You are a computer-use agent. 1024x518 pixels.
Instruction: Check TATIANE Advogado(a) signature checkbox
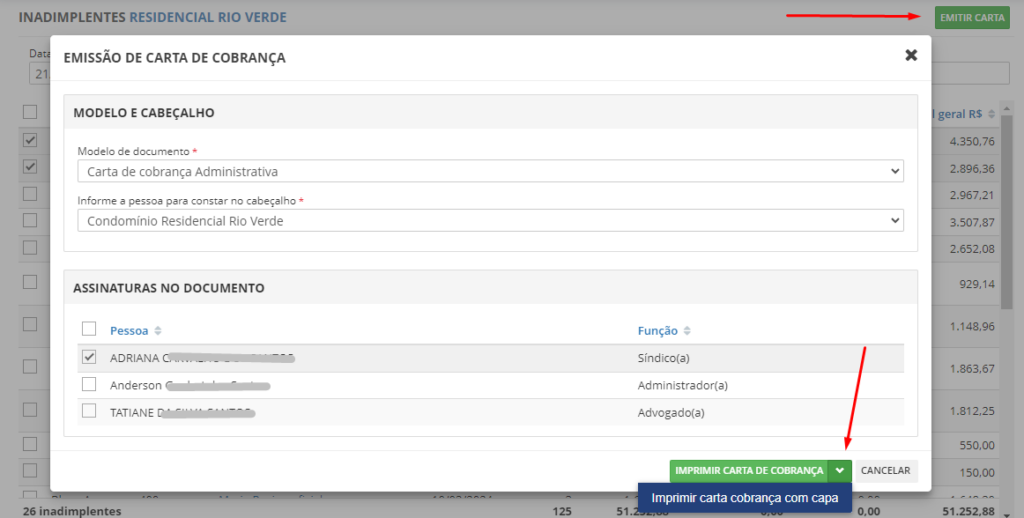click(89, 411)
